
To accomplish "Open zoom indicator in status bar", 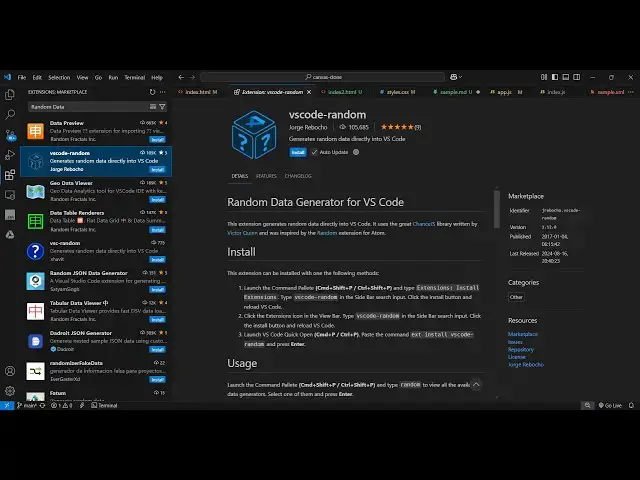I will click(587, 405).
